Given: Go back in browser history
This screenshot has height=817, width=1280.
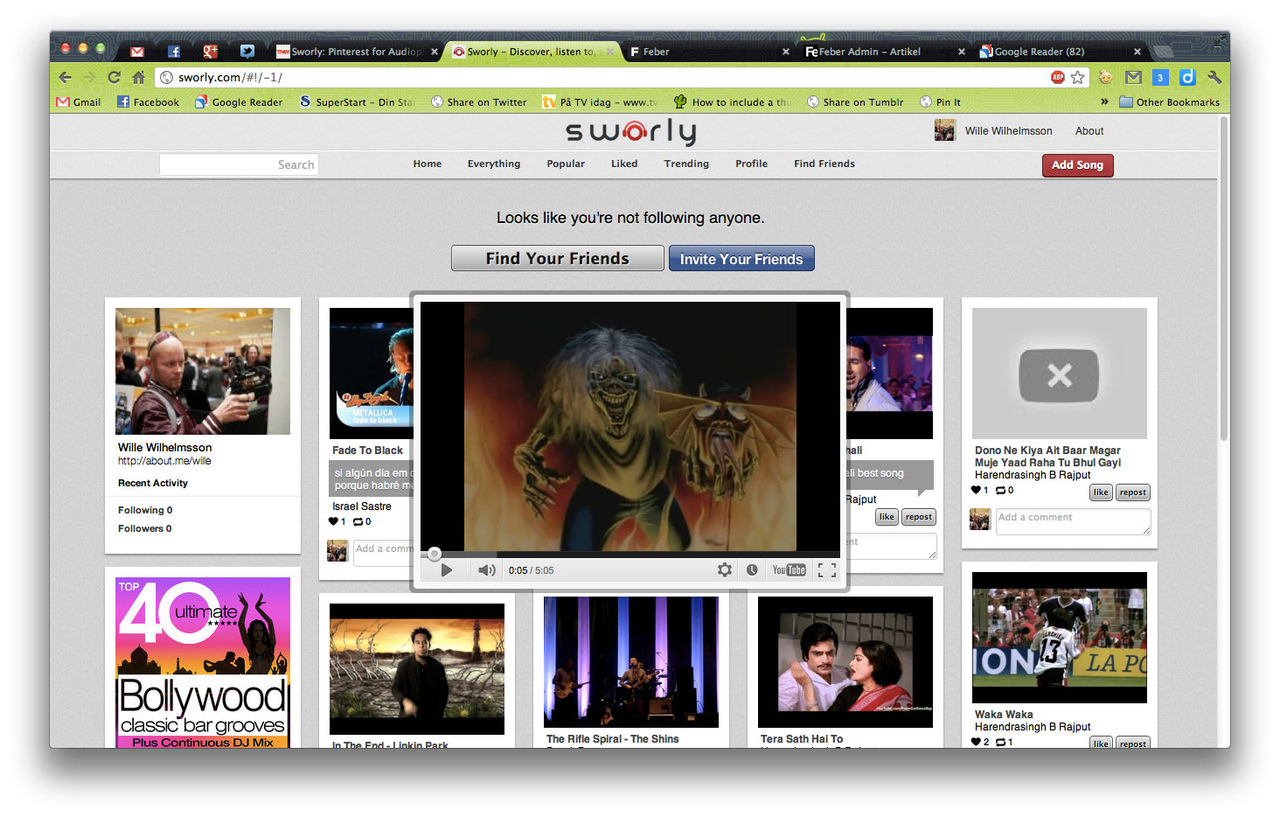Looking at the screenshot, I should (65, 77).
